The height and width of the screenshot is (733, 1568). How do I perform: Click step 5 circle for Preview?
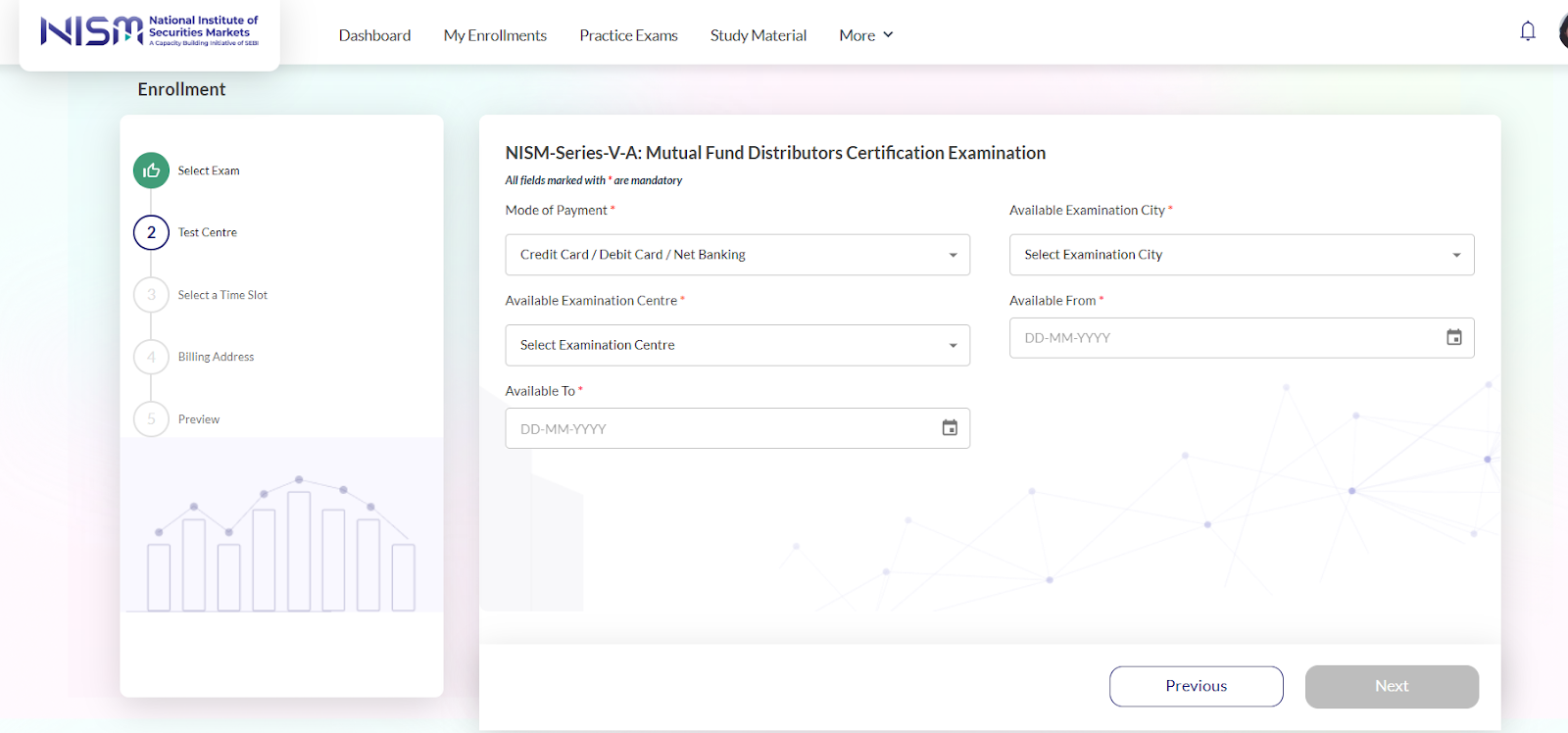pyautogui.click(x=151, y=419)
